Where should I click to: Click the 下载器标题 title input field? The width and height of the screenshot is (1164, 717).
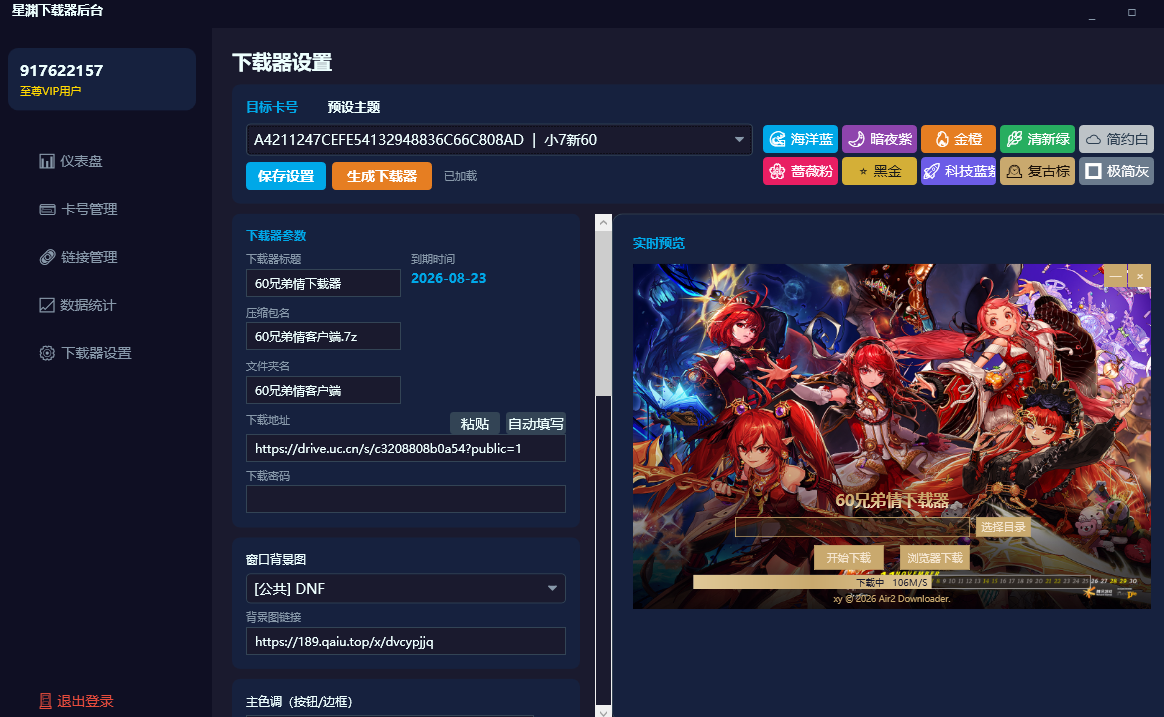click(x=323, y=284)
